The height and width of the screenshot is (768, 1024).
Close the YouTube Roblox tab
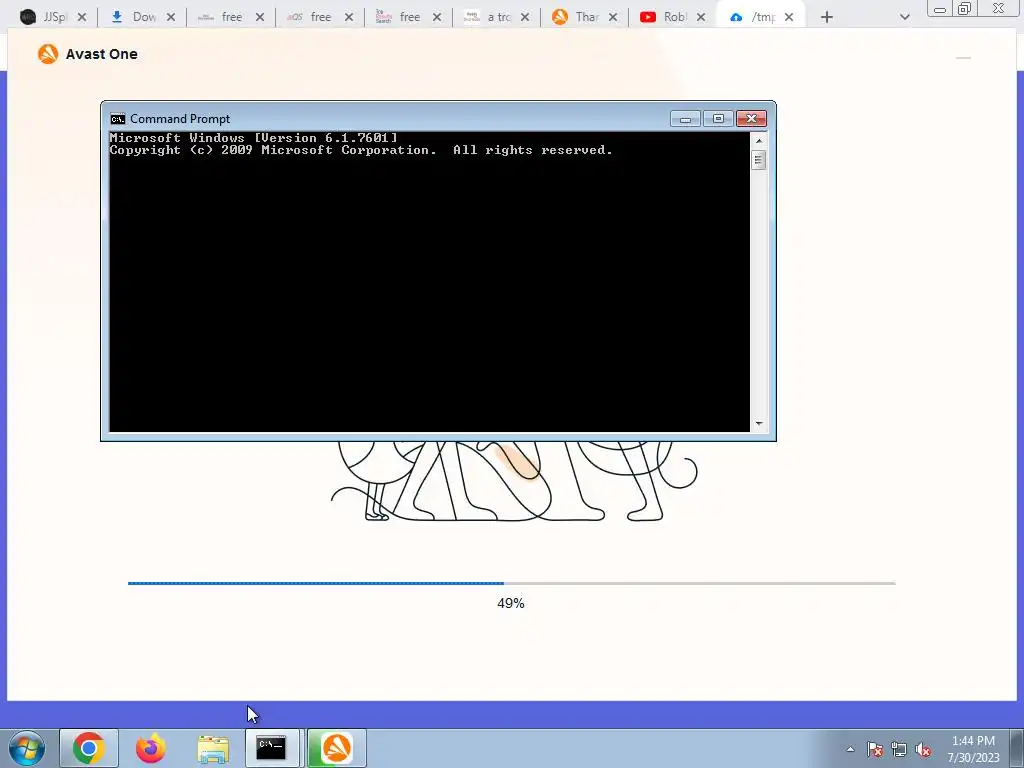point(701,17)
